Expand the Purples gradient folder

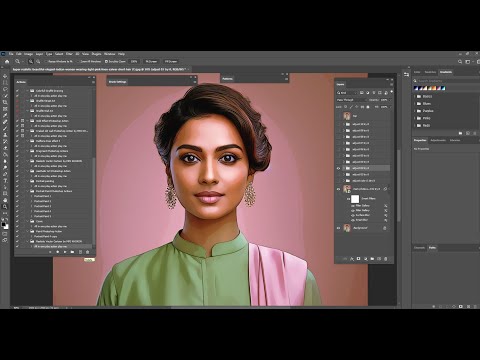point(415,111)
